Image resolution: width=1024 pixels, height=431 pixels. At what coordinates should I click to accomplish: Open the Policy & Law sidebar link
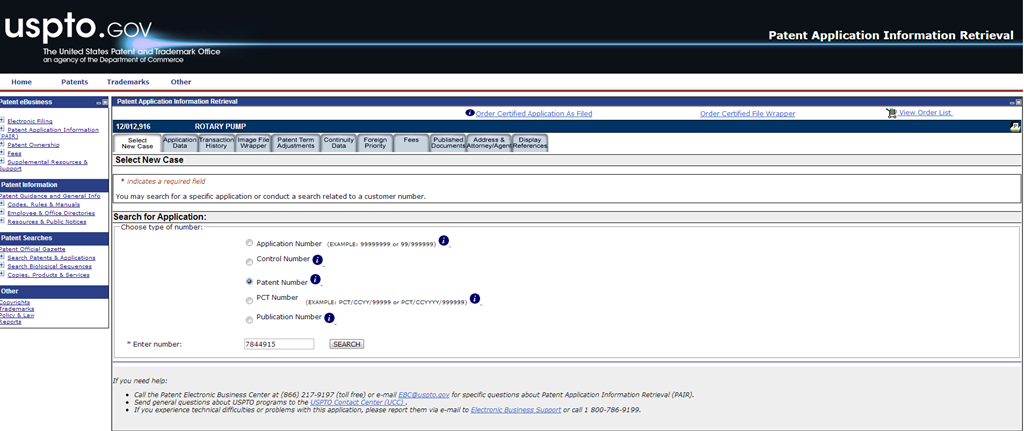[17, 315]
